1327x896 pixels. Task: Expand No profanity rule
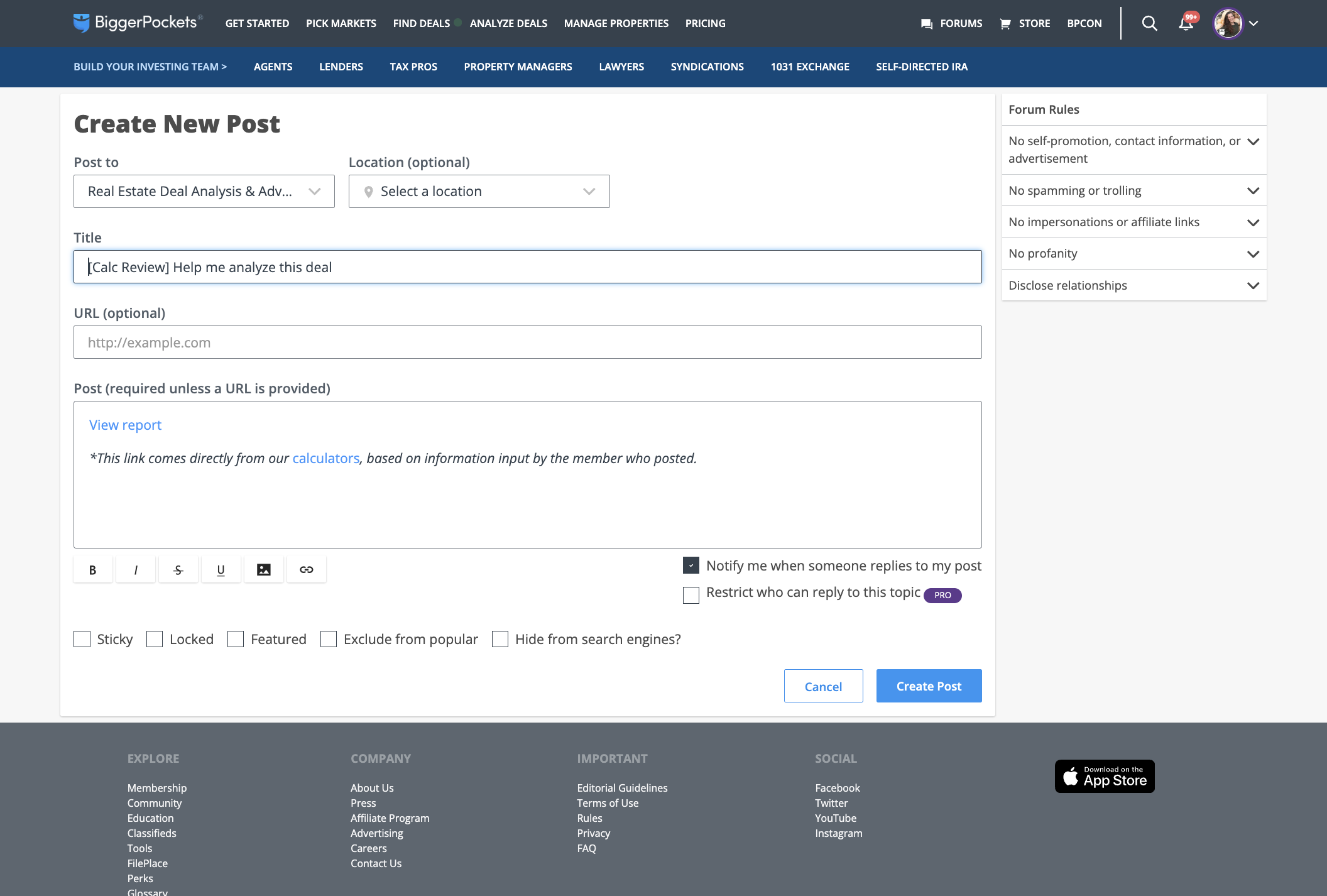1134,253
